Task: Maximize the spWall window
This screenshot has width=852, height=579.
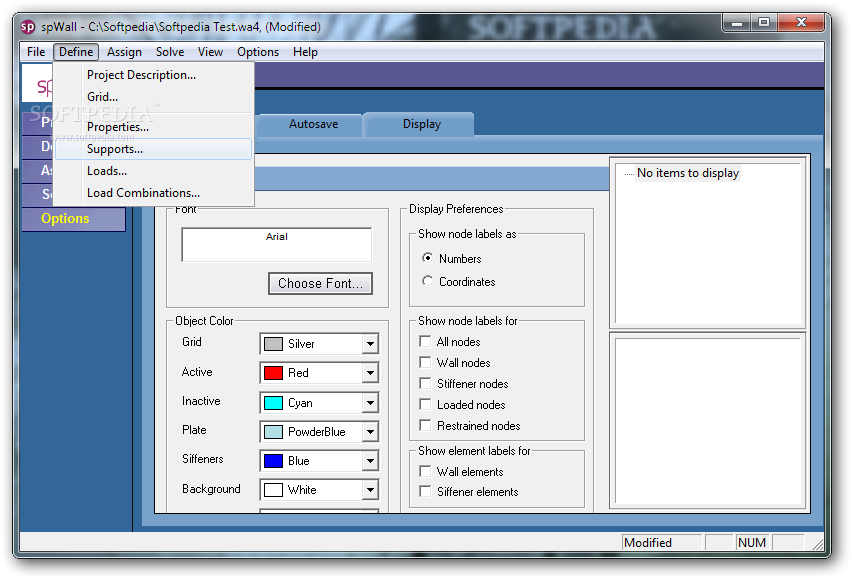Action: (x=764, y=23)
